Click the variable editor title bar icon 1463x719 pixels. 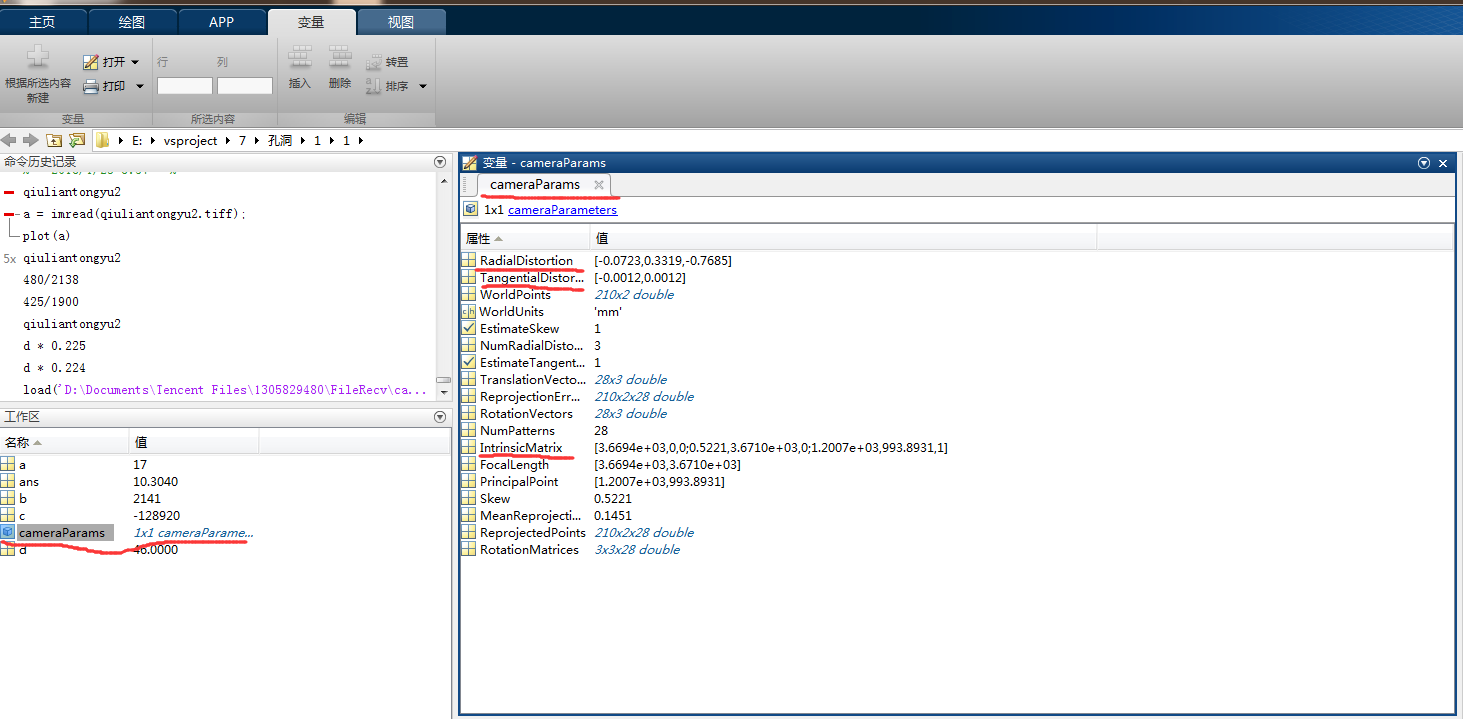tap(470, 163)
